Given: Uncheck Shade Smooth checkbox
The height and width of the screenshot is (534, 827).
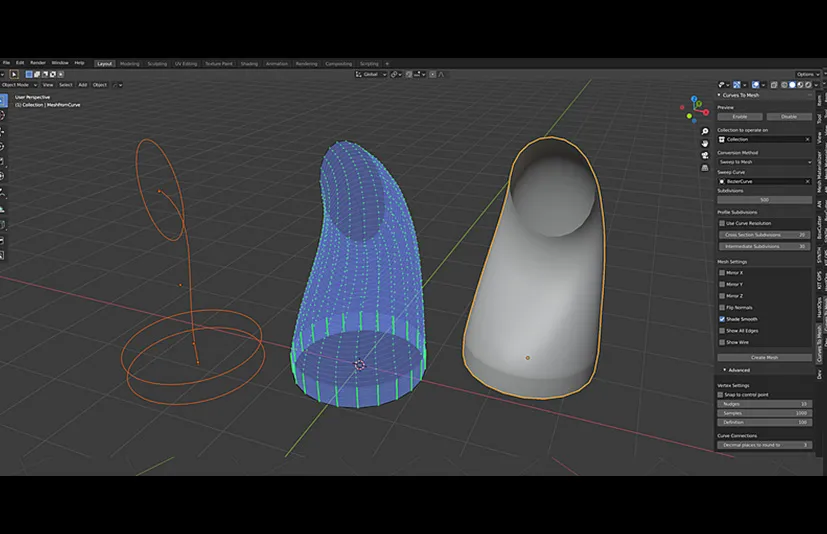Looking at the screenshot, I should 722,319.
